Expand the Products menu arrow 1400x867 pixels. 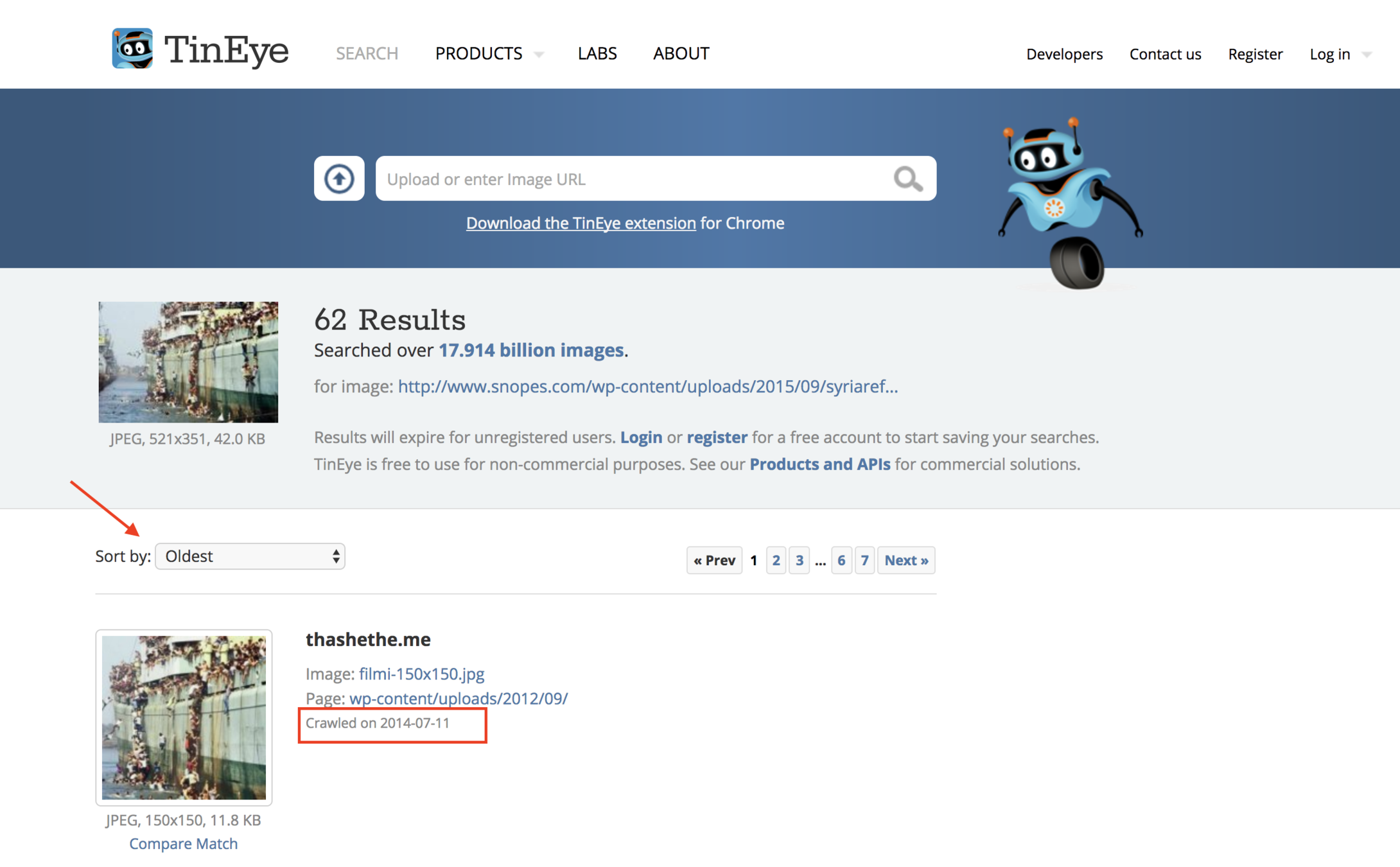click(539, 55)
